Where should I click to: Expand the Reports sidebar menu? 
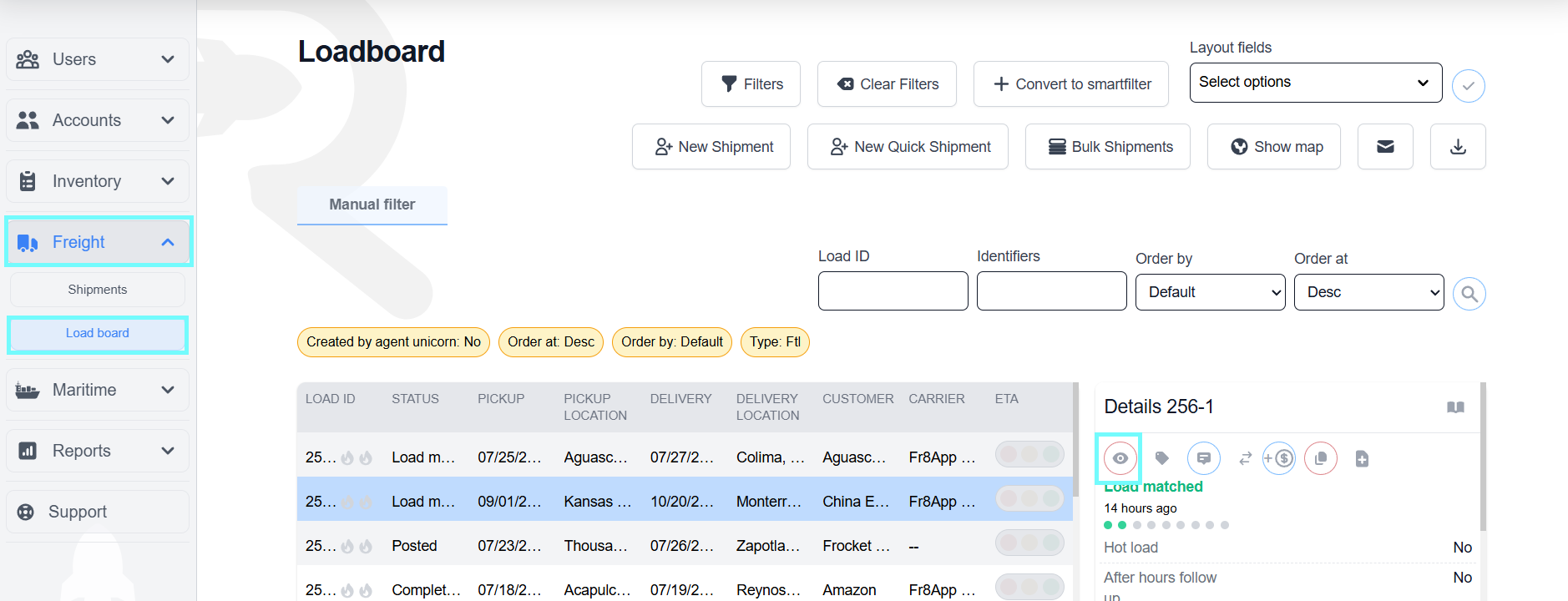pyautogui.click(x=98, y=451)
